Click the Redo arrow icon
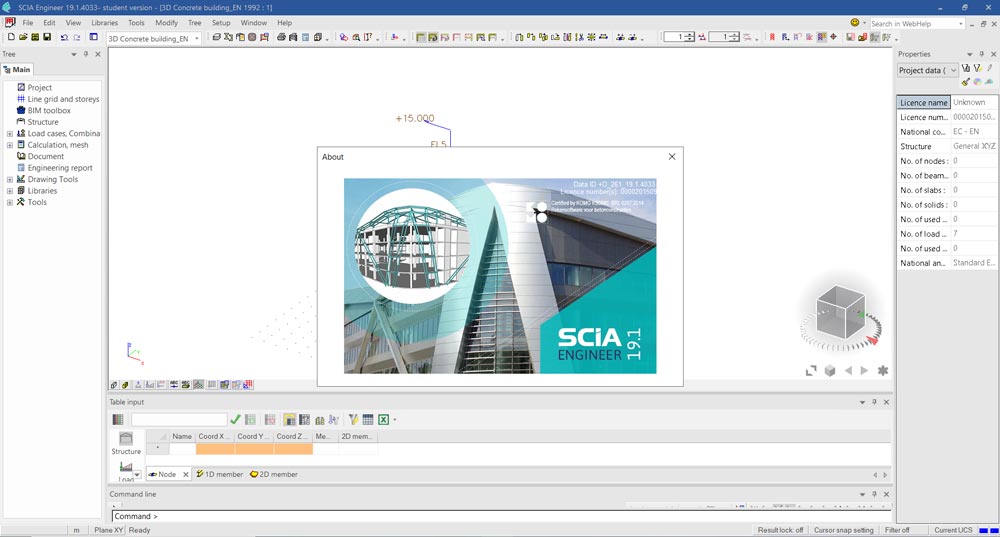Image resolution: width=1000 pixels, height=537 pixels. coord(77,38)
